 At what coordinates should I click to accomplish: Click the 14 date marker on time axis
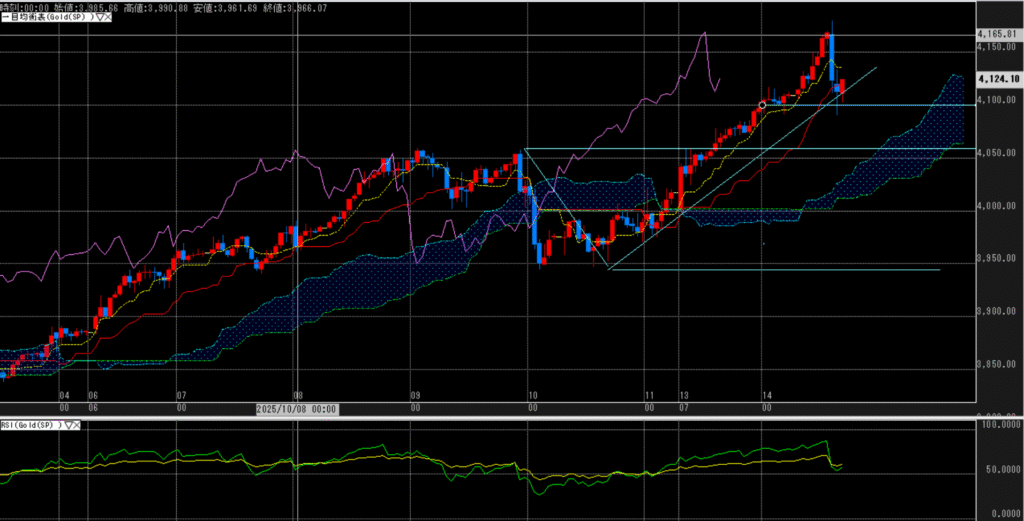coord(764,396)
